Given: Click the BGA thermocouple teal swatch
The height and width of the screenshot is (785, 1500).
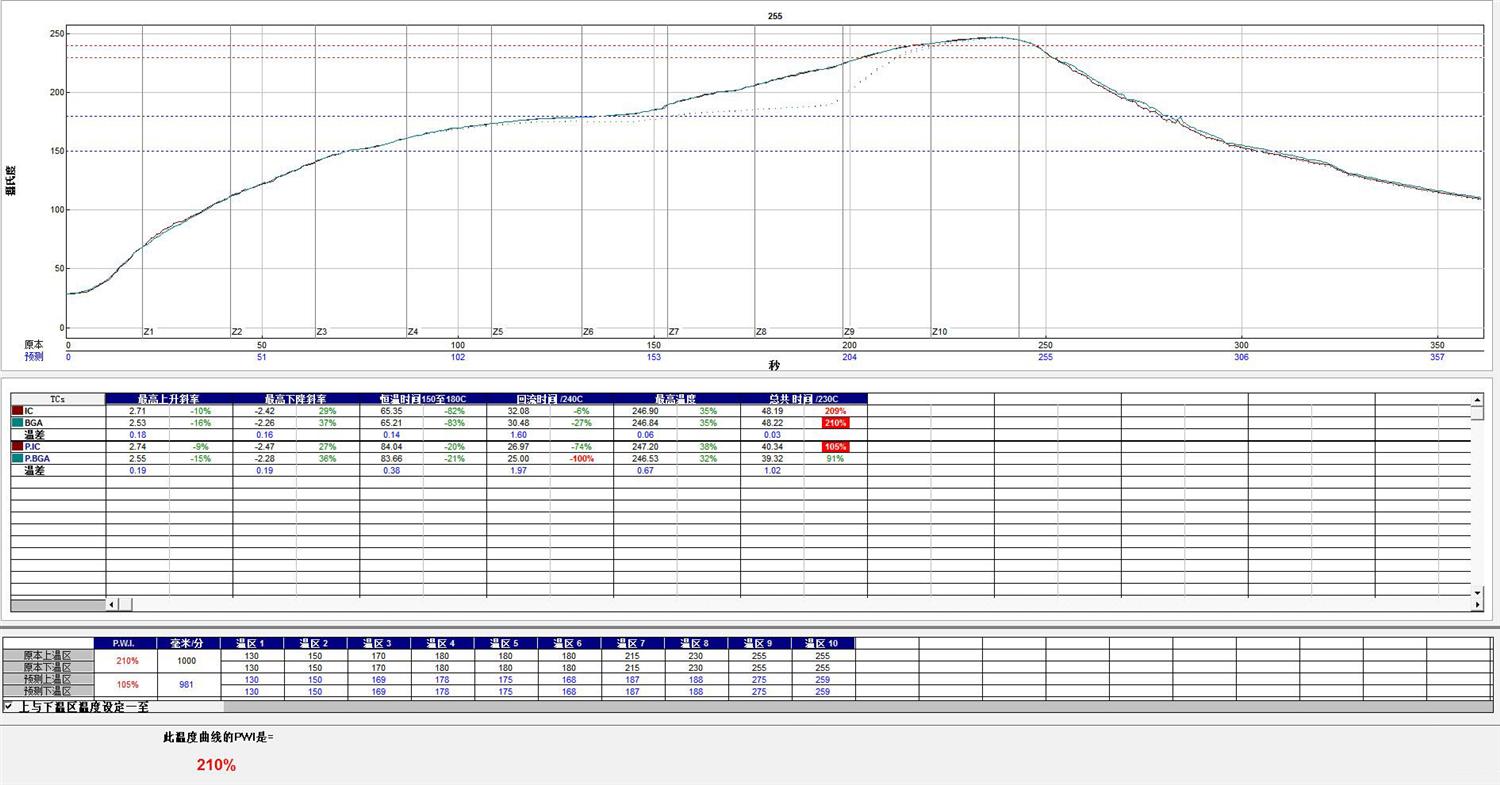Looking at the screenshot, I should (x=17, y=423).
